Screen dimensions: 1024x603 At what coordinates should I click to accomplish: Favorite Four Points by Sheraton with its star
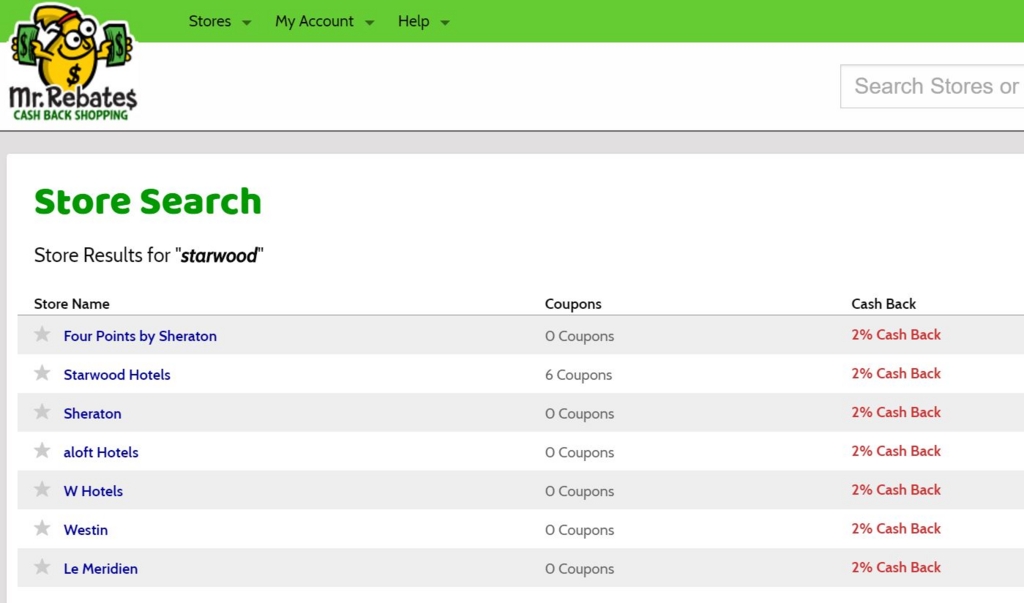click(x=42, y=334)
